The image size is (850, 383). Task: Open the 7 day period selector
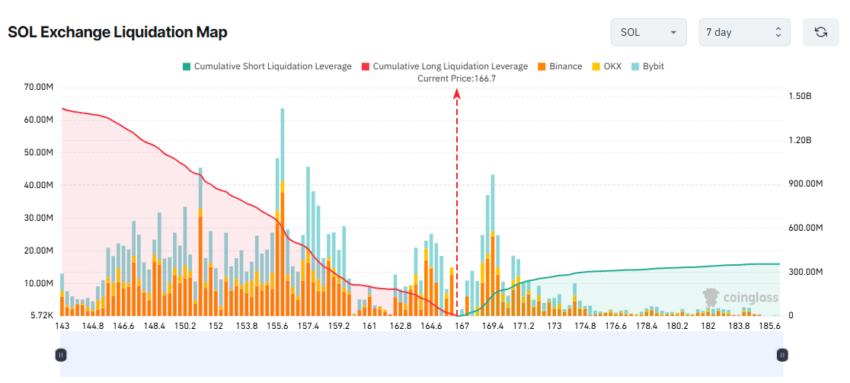click(744, 32)
